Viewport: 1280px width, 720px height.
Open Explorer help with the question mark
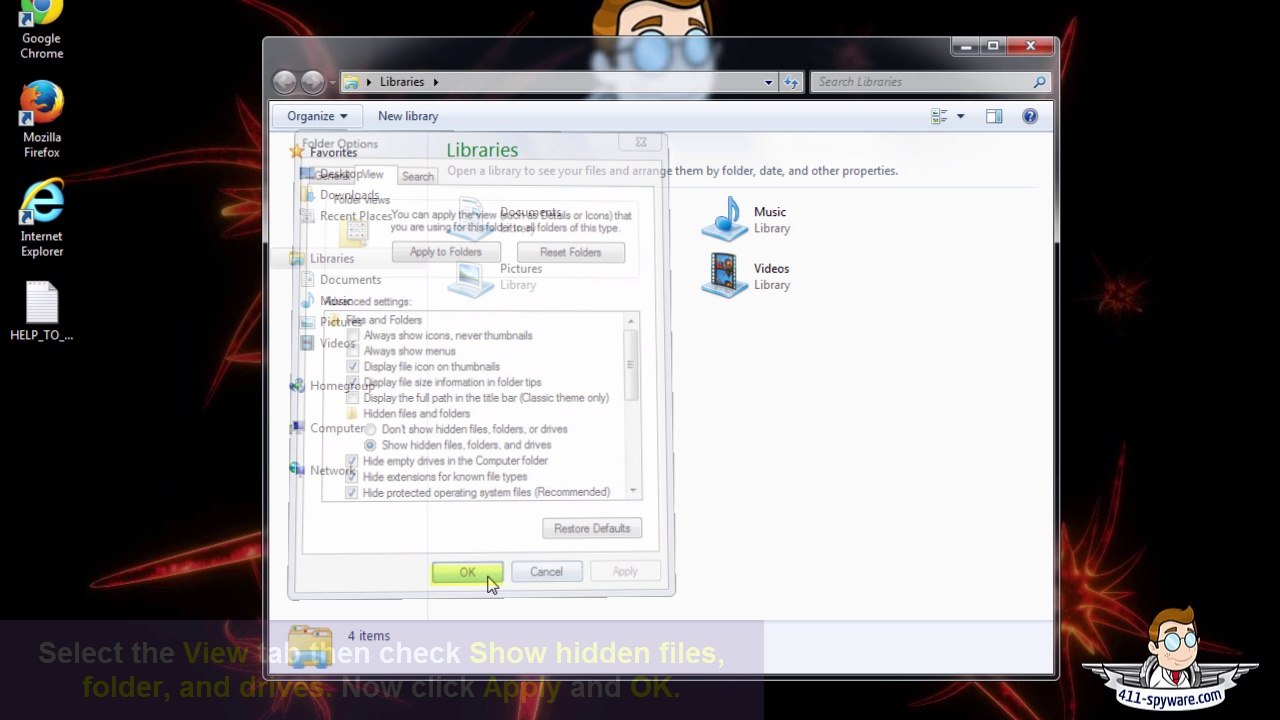(x=1030, y=117)
